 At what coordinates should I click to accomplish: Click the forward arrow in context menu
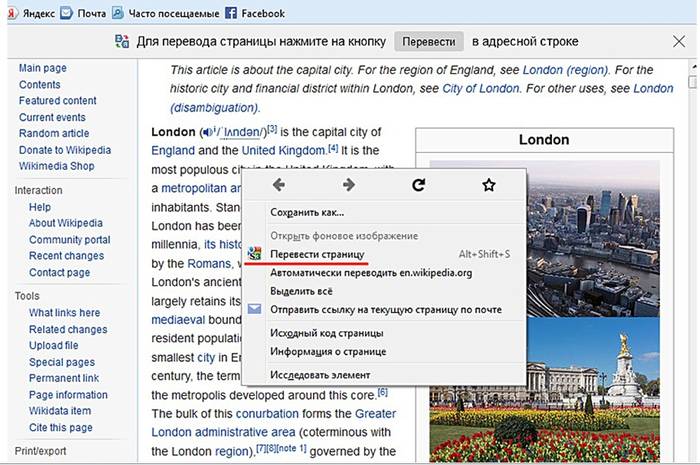tap(348, 185)
